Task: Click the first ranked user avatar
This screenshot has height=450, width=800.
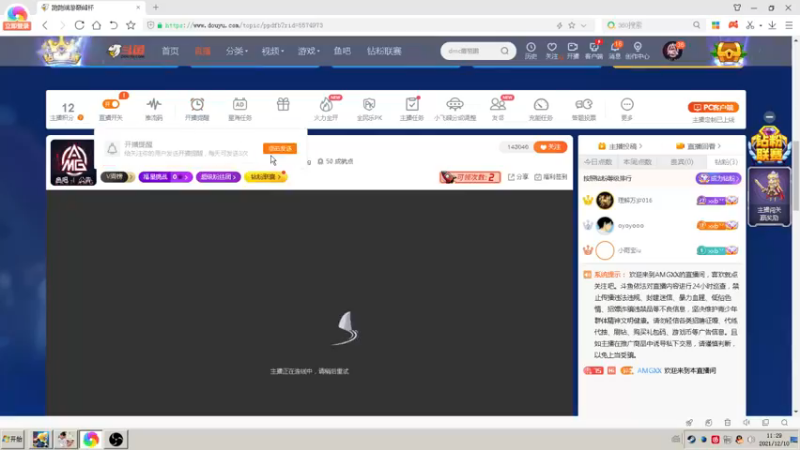Action: pyautogui.click(x=605, y=201)
